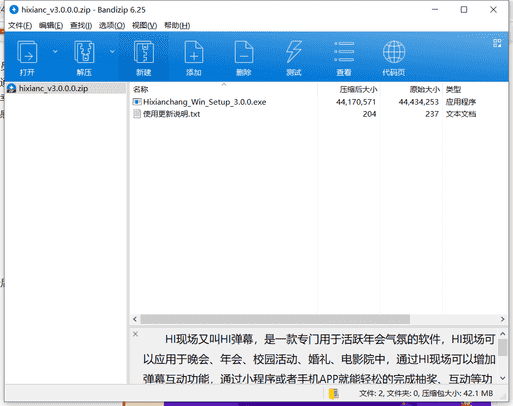Click the Bandizip logo in title bar

coord(14,10)
